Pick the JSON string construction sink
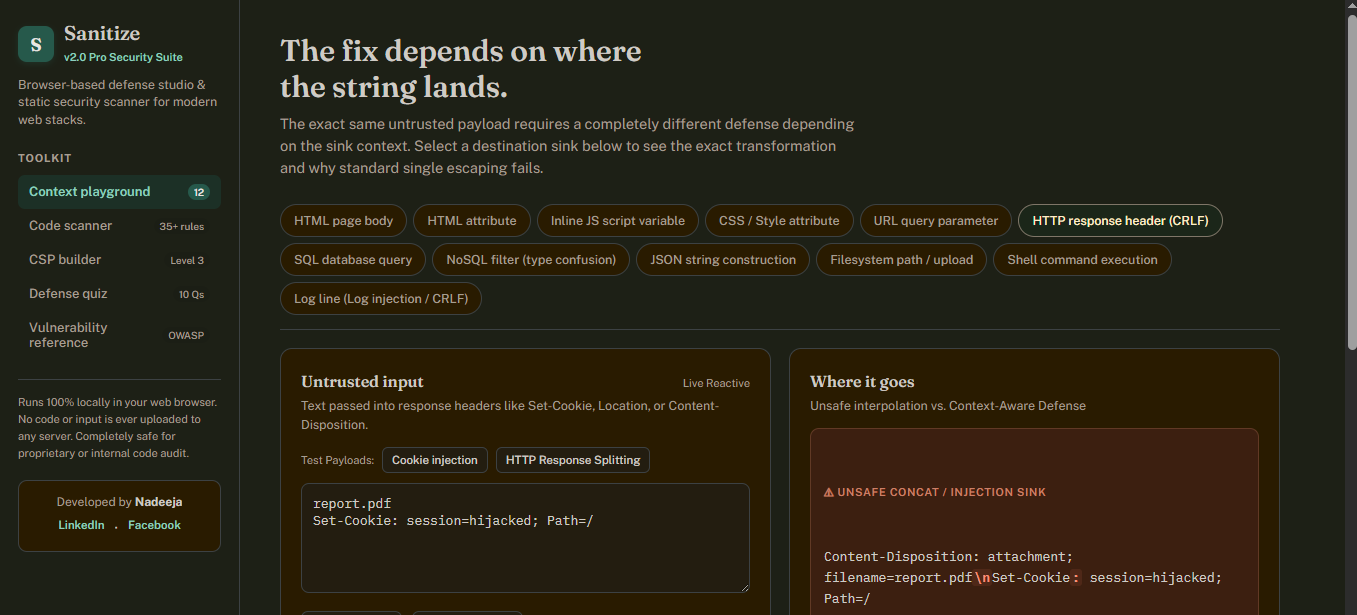 (x=723, y=260)
